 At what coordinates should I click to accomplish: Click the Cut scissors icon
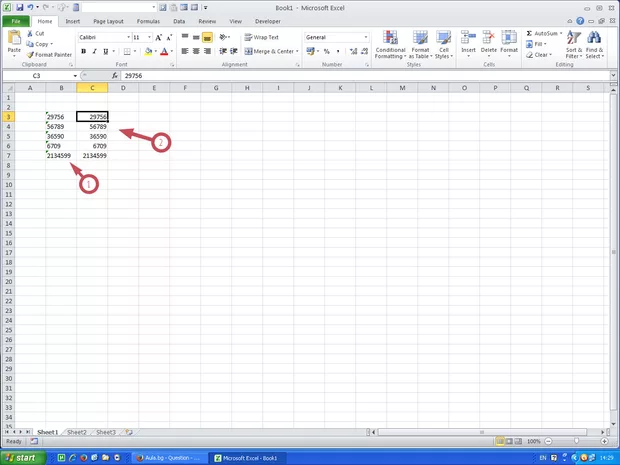[x=30, y=34]
